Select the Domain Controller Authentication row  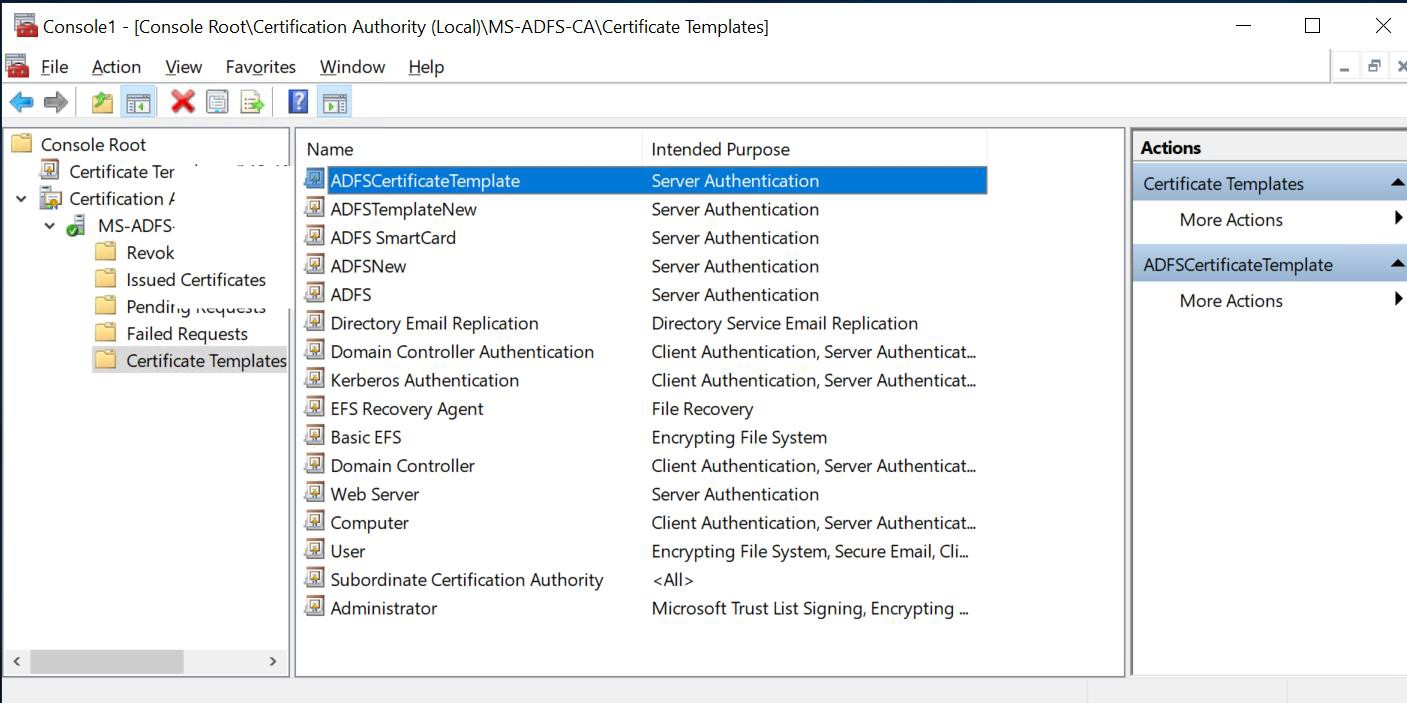pyautogui.click(x=644, y=351)
